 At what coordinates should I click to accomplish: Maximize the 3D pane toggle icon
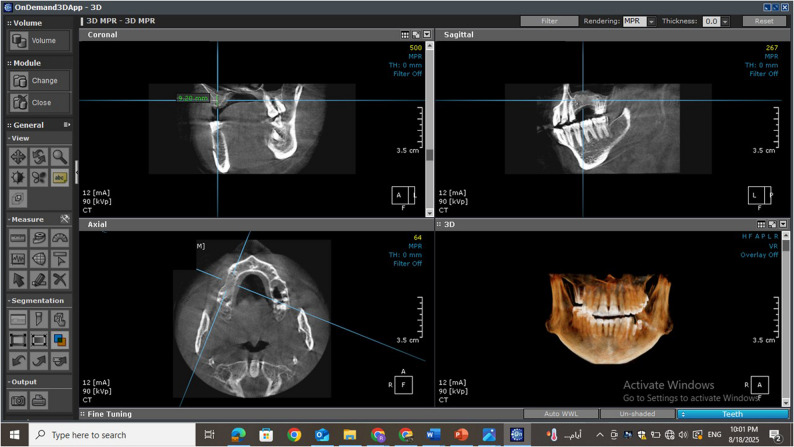point(772,224)
